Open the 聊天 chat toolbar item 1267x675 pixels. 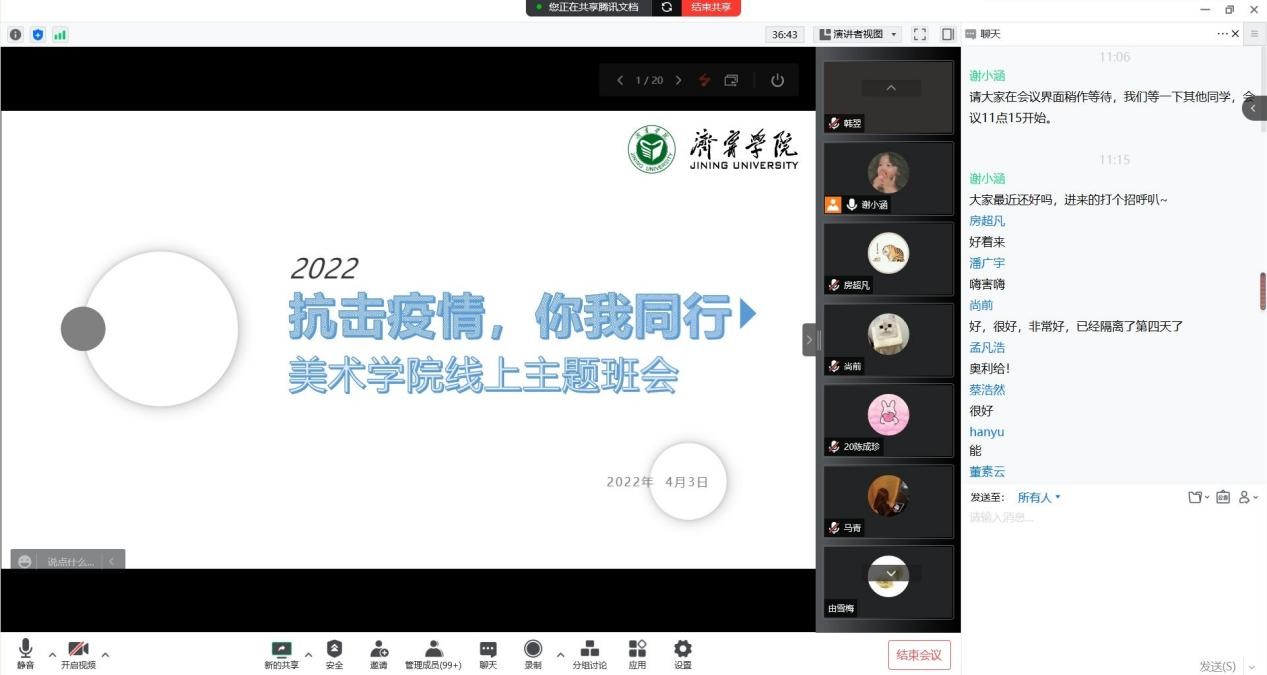[487, 654]
